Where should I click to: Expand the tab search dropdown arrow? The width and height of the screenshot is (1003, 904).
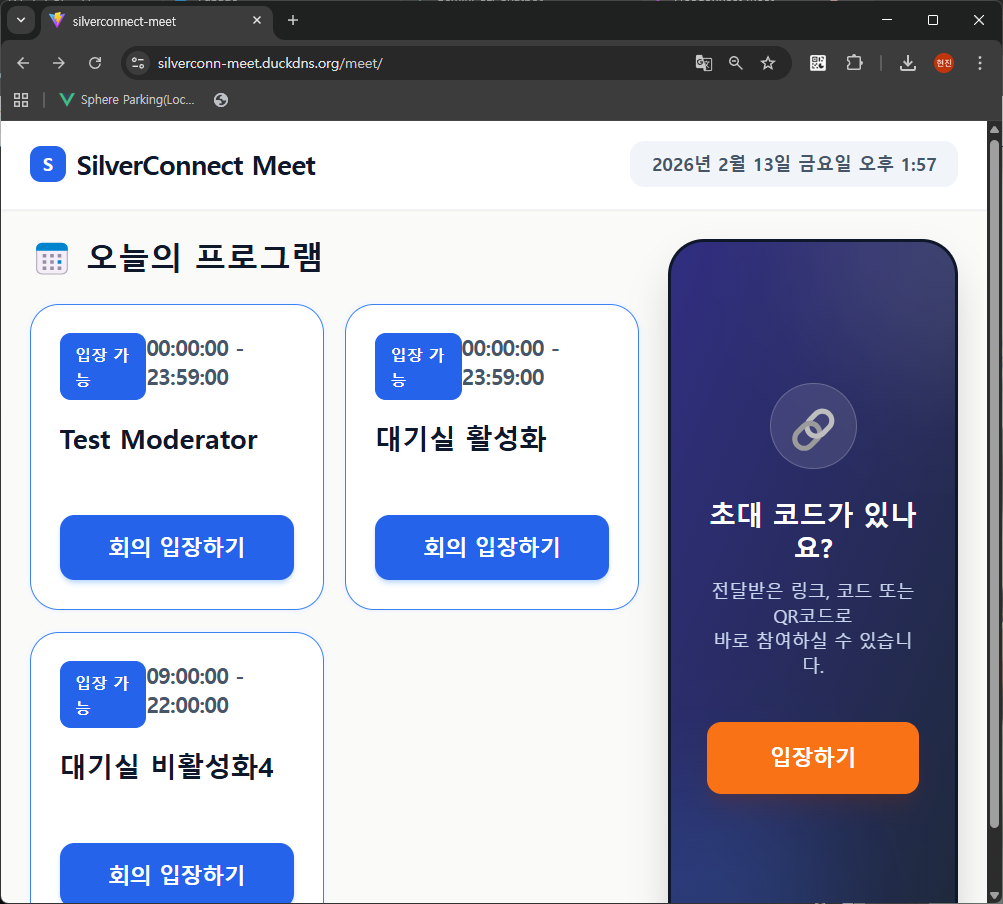20,20
